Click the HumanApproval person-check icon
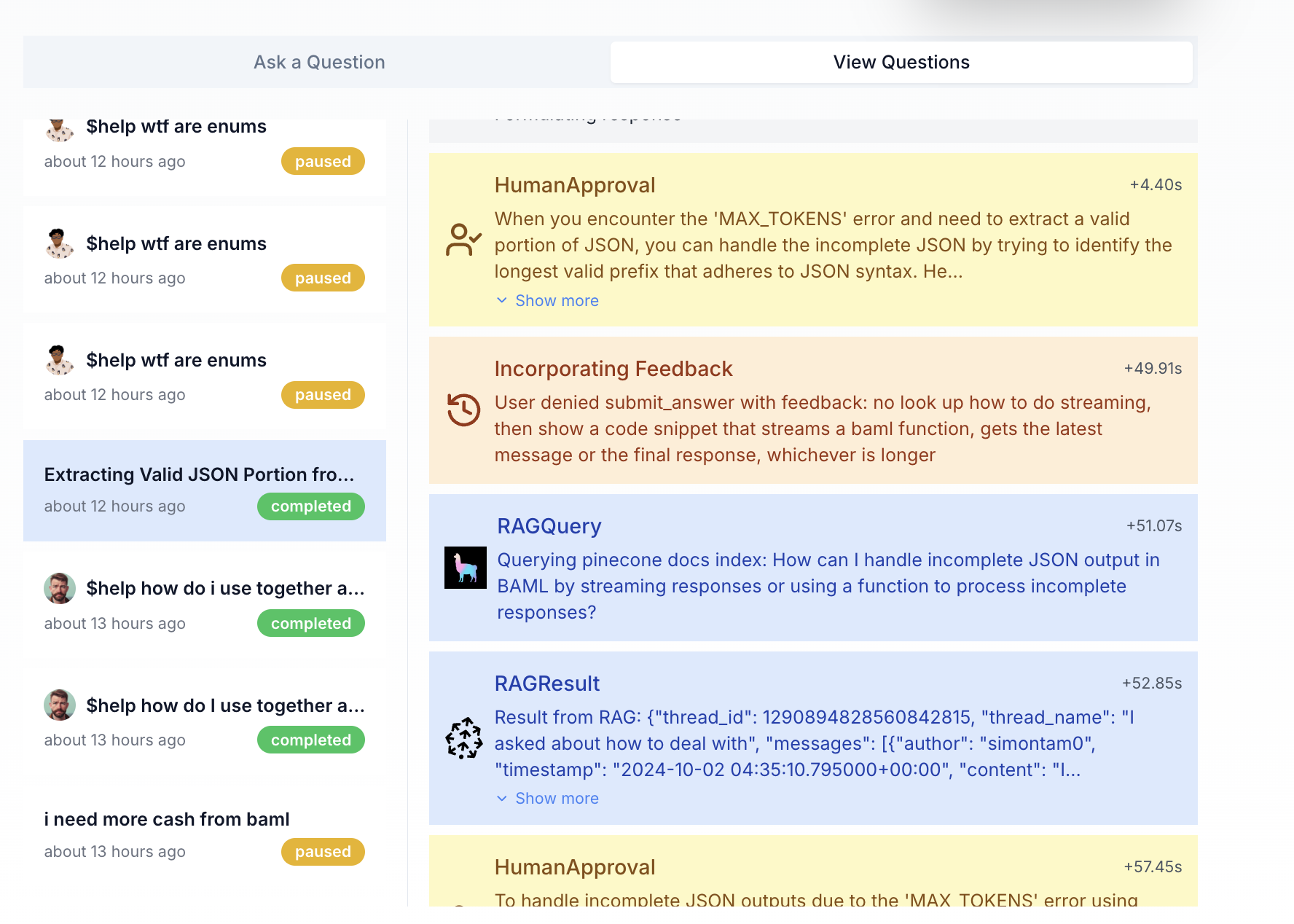Screen dimensions: 1294x924 (x=463, y=240)
